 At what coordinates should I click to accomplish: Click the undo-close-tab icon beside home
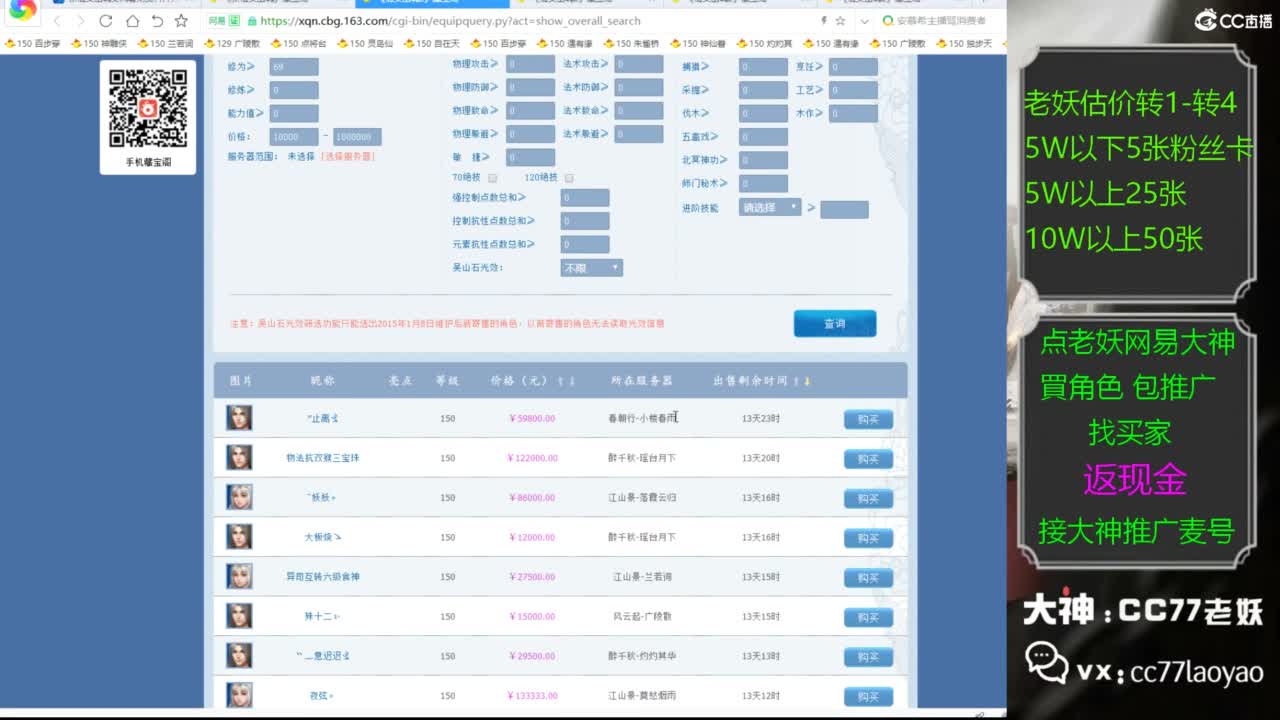(x=157, y=21)
